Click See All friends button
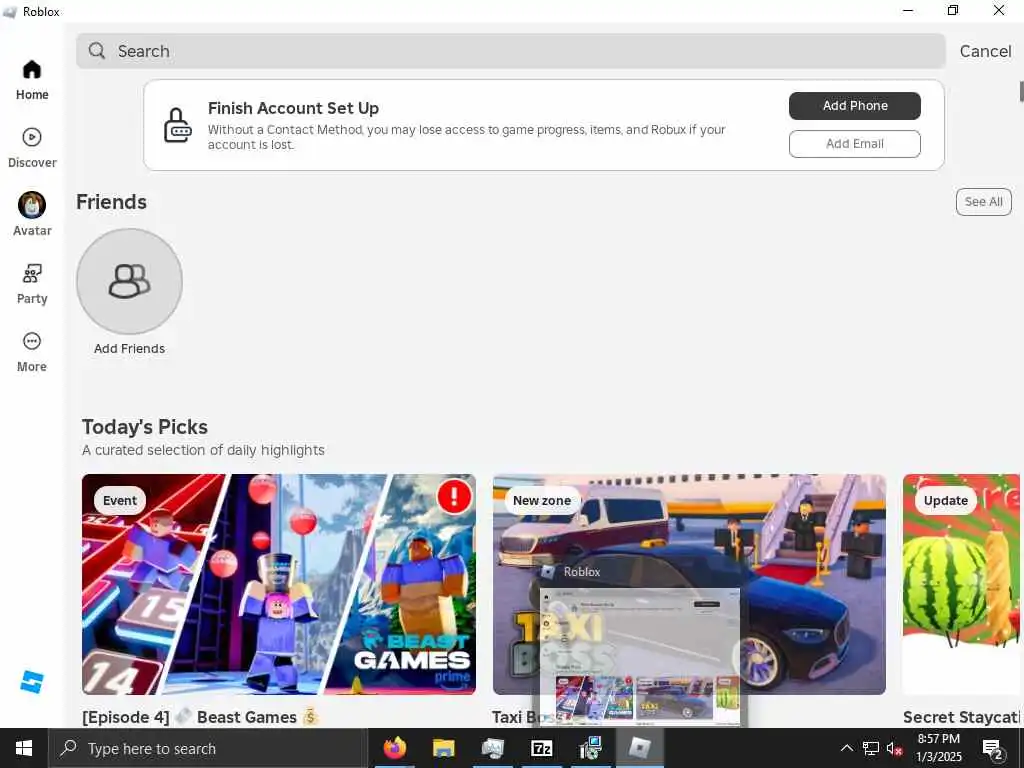This screenshot has width=1024, height=768. pyautogui.click(x=984, y=202)
